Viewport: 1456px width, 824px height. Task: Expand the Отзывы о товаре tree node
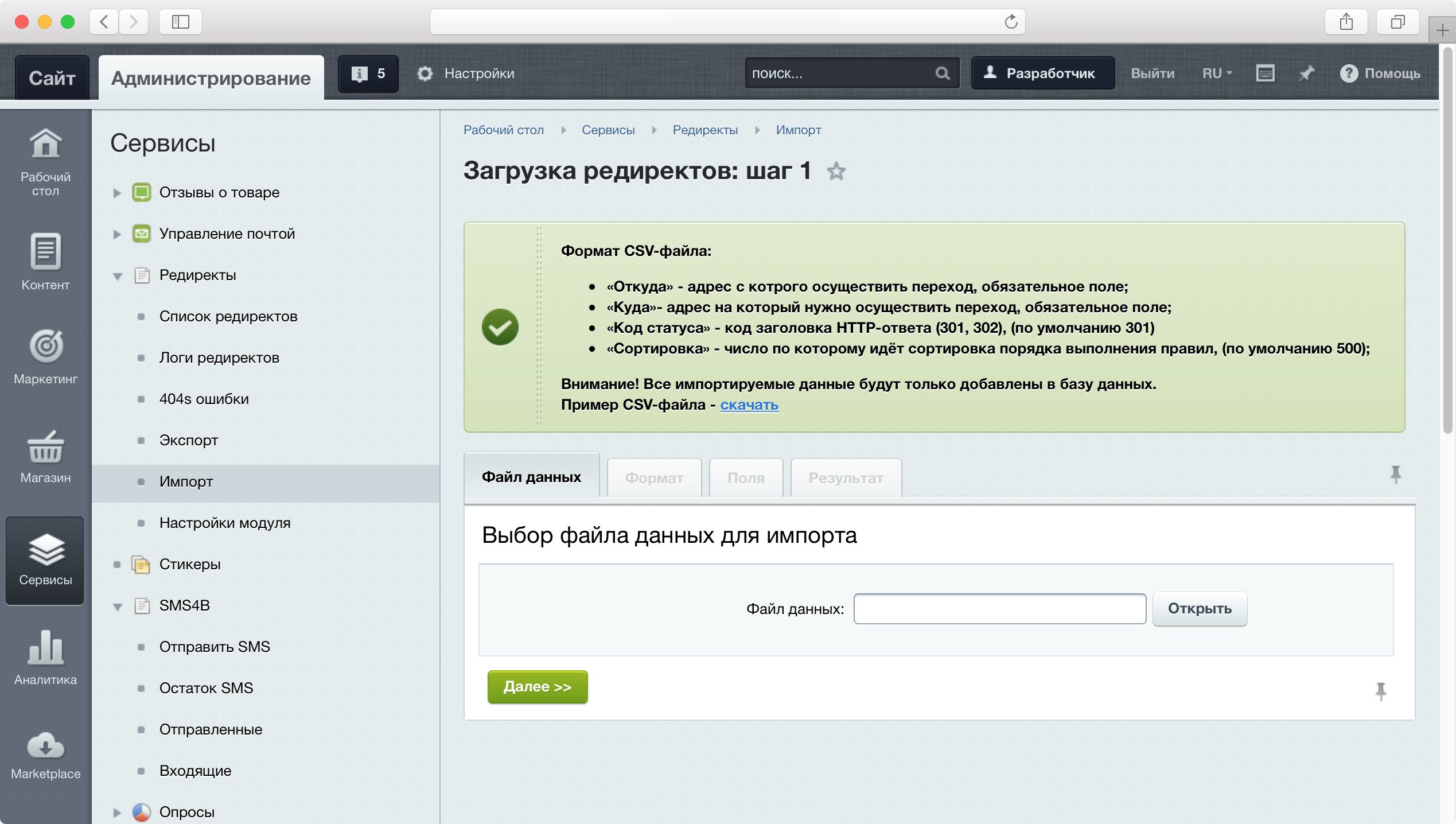coord(117,193)
